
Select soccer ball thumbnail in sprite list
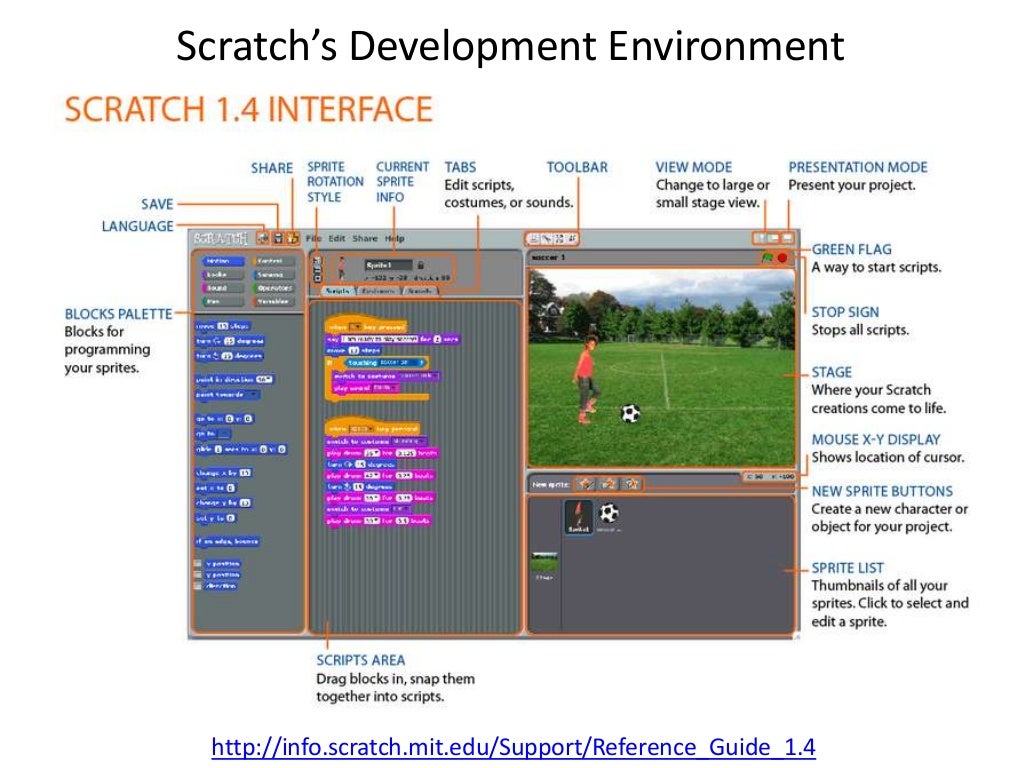coord(609,515)
